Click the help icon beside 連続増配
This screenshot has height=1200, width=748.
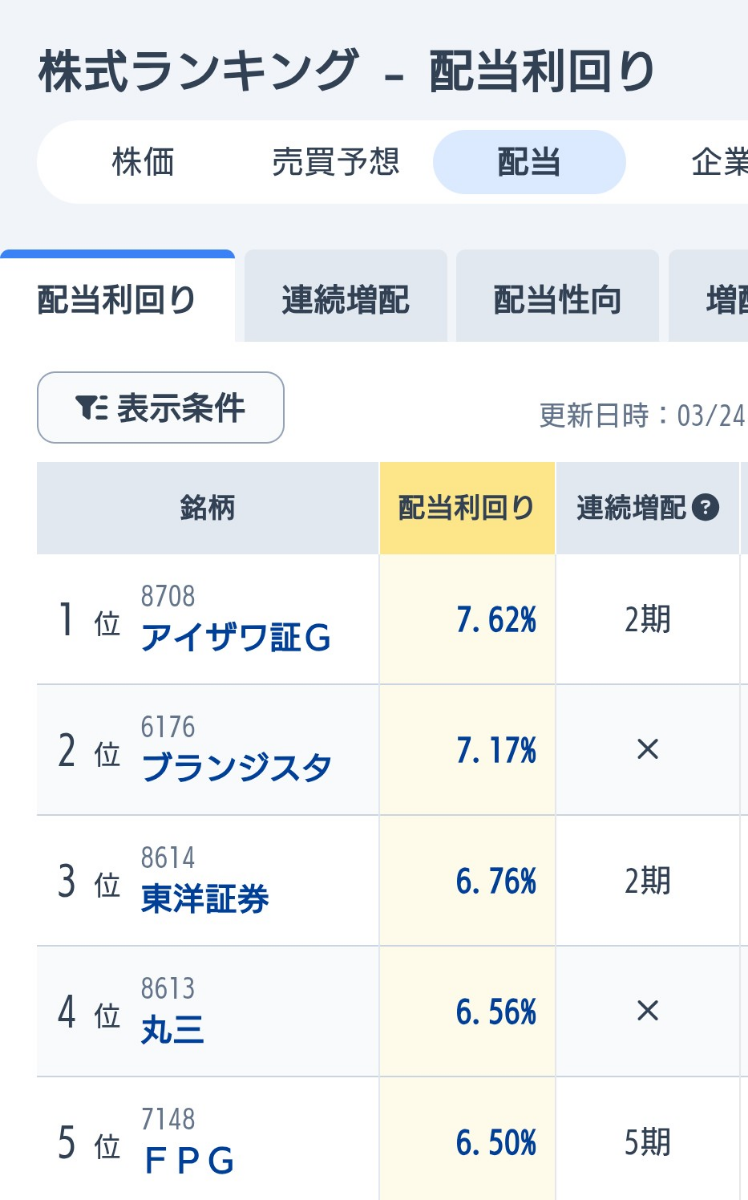point(705,508)
